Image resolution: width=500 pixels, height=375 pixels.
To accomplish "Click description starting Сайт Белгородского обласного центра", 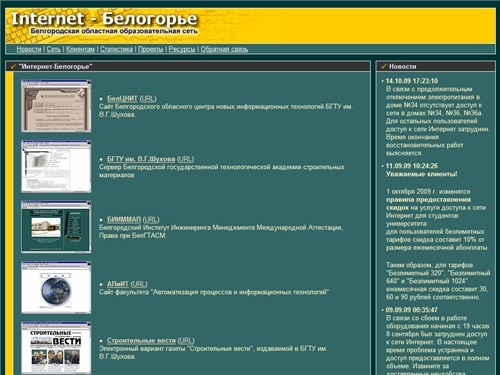I will pos(226,110).
